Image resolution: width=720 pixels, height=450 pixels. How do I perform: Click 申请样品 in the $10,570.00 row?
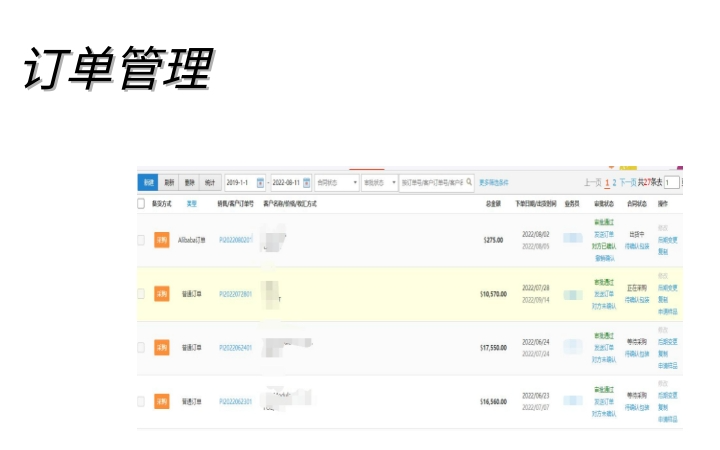668,311
